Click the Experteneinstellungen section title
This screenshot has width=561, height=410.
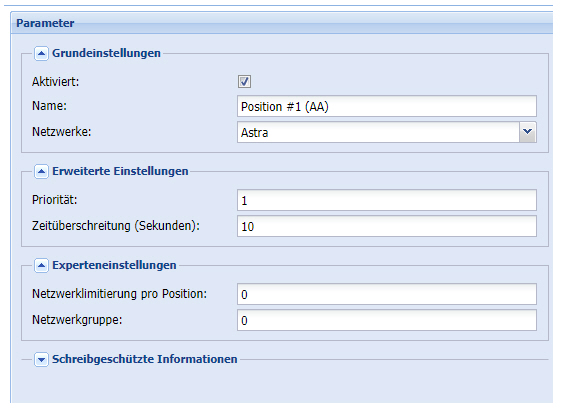[x=114, y=265]
